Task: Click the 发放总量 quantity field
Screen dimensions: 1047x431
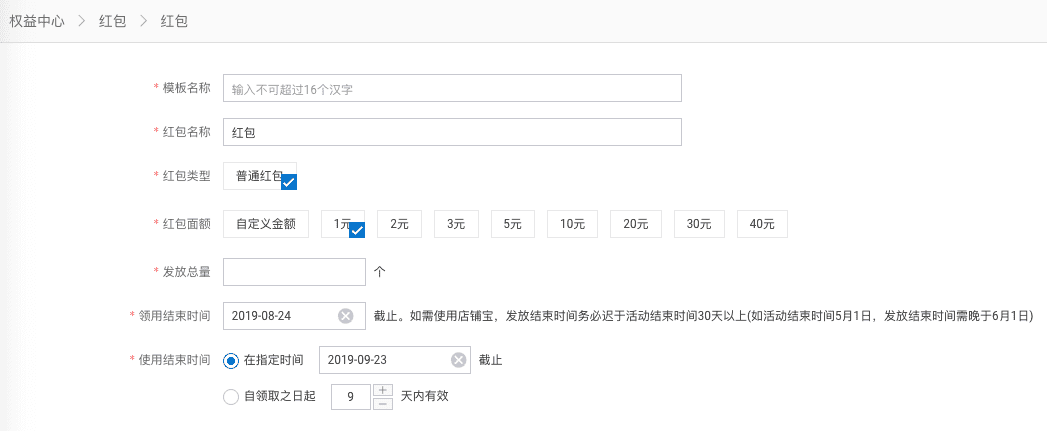Action: click(x=294, y=271)
